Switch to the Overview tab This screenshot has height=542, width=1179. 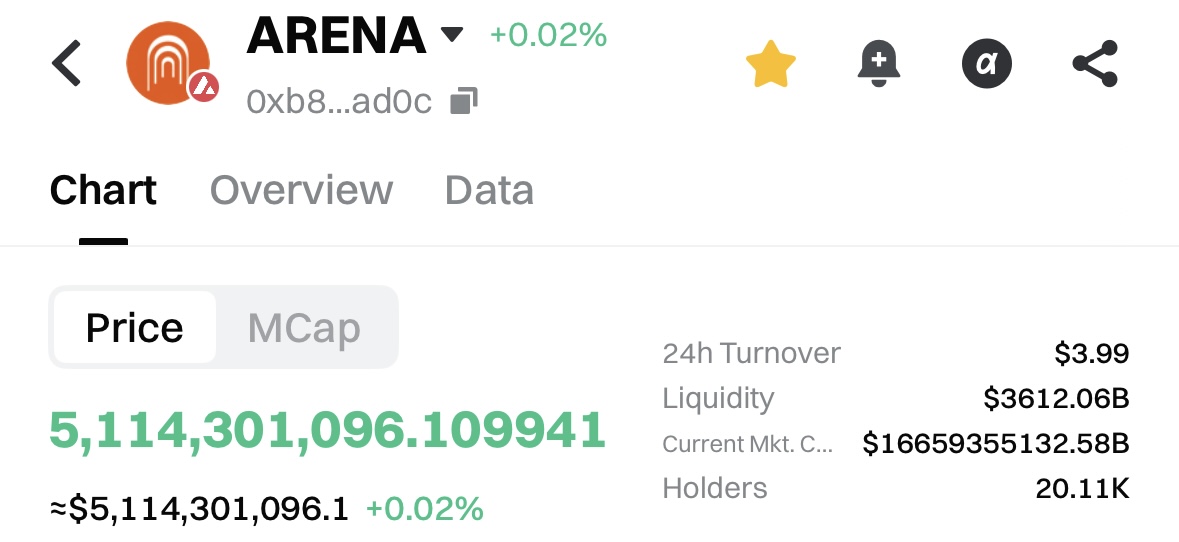click(x=301, y=190)
